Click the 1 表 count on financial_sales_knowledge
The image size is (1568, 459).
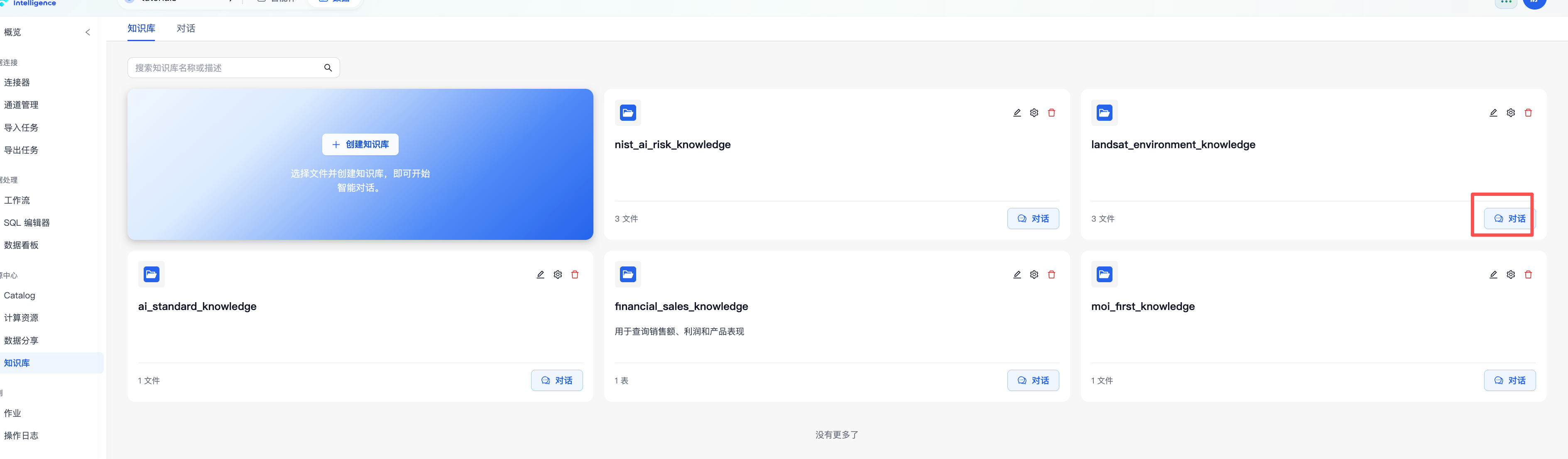click(x=621, y=381)
